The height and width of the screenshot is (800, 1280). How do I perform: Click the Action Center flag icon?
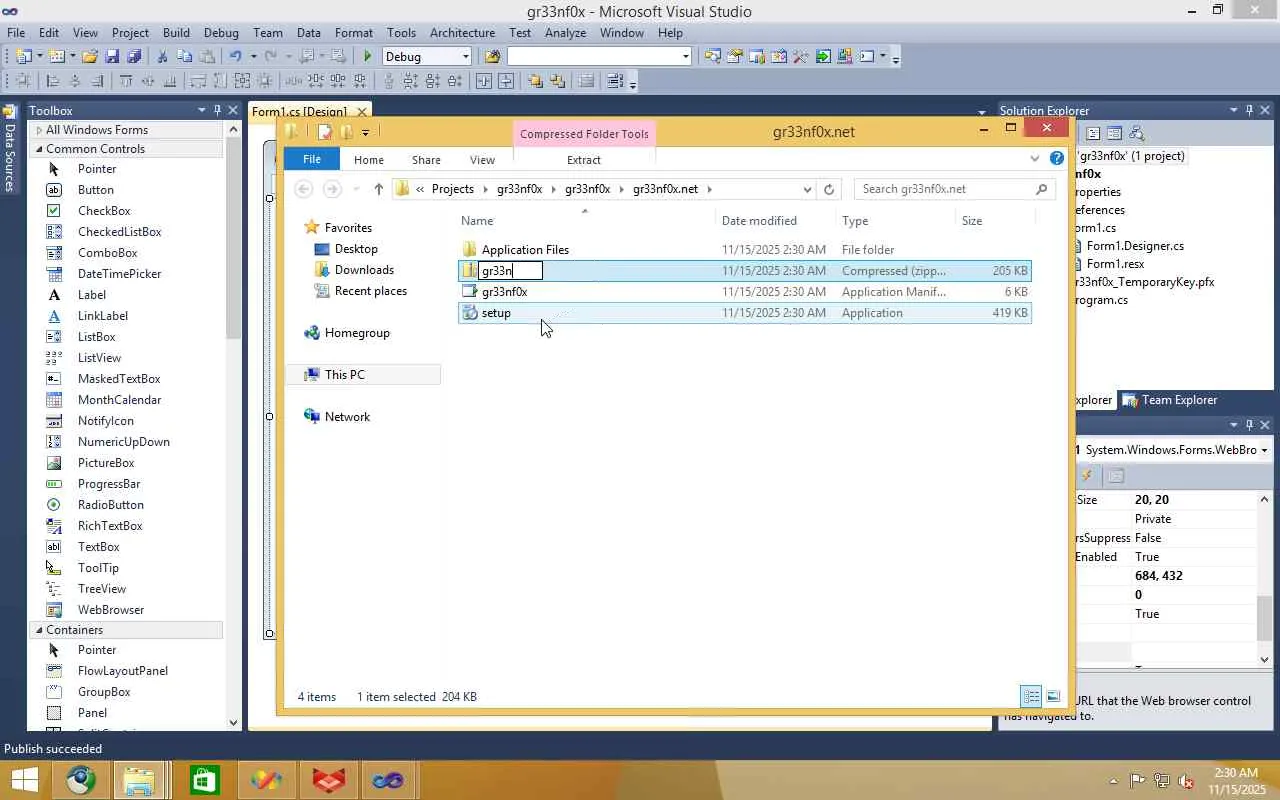coord(1138,781)
